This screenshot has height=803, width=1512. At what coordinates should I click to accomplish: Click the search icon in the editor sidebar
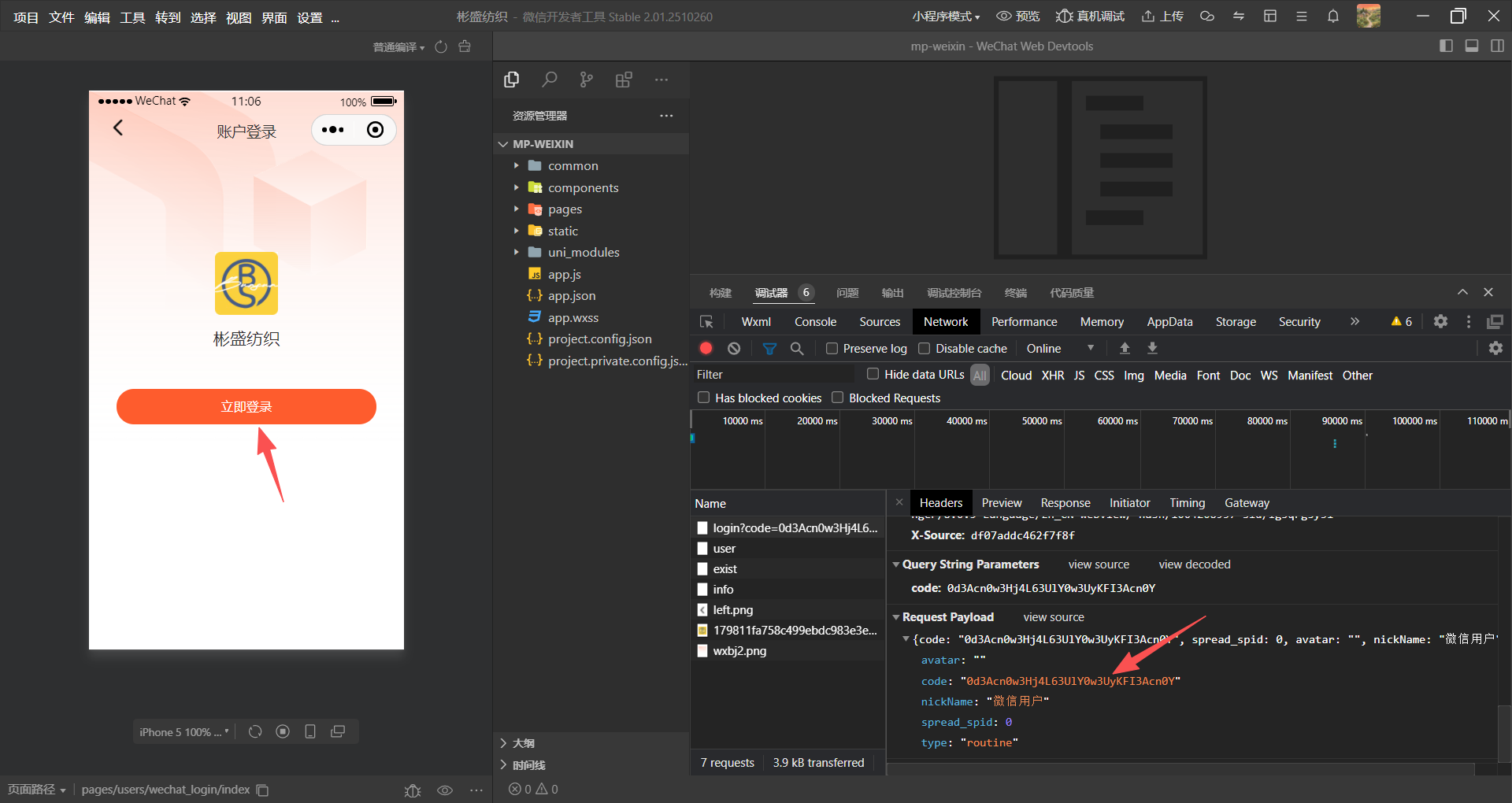point(550,80)
